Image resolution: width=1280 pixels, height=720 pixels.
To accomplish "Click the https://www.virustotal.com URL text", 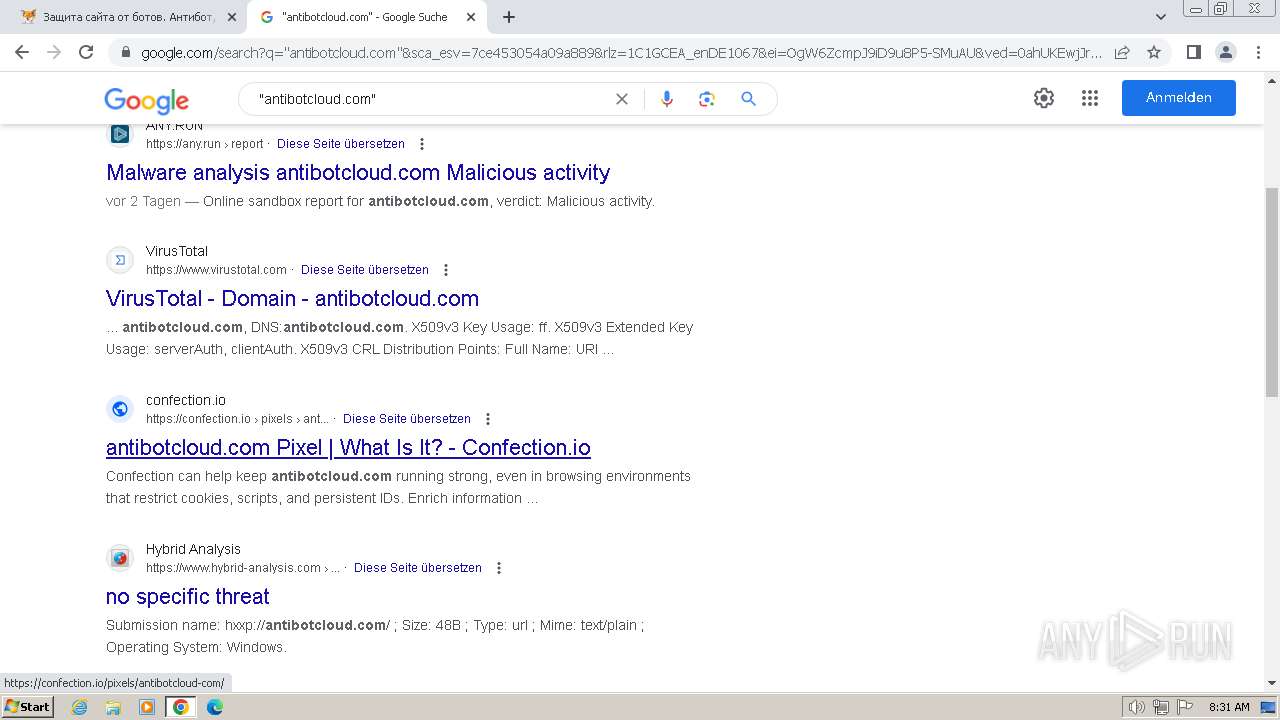I will (x=216, y=270).
